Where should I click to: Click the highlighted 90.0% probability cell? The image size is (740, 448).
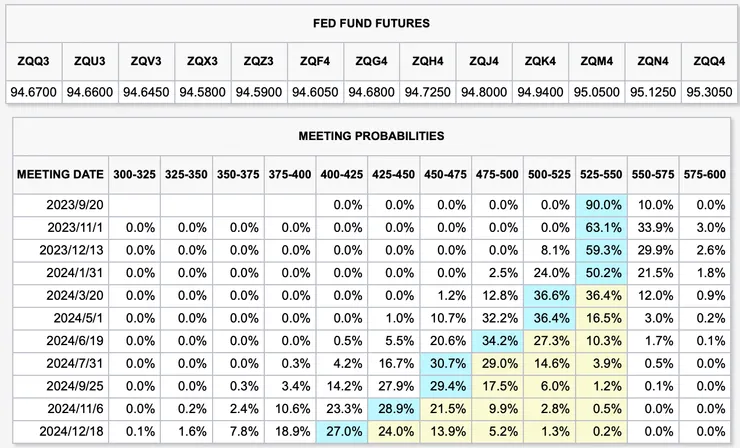coord(602,205)
